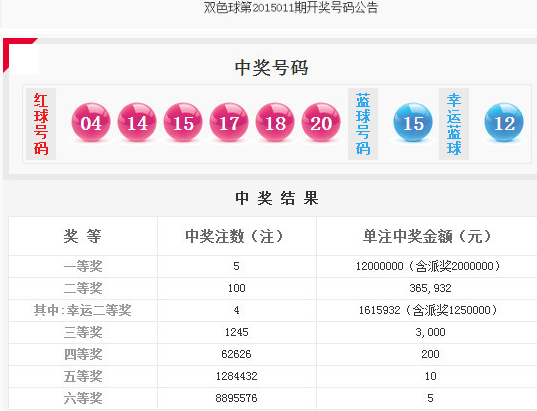Click the red corner ribbon decoration
The image size is (537, 411).
tap(19, 54)
